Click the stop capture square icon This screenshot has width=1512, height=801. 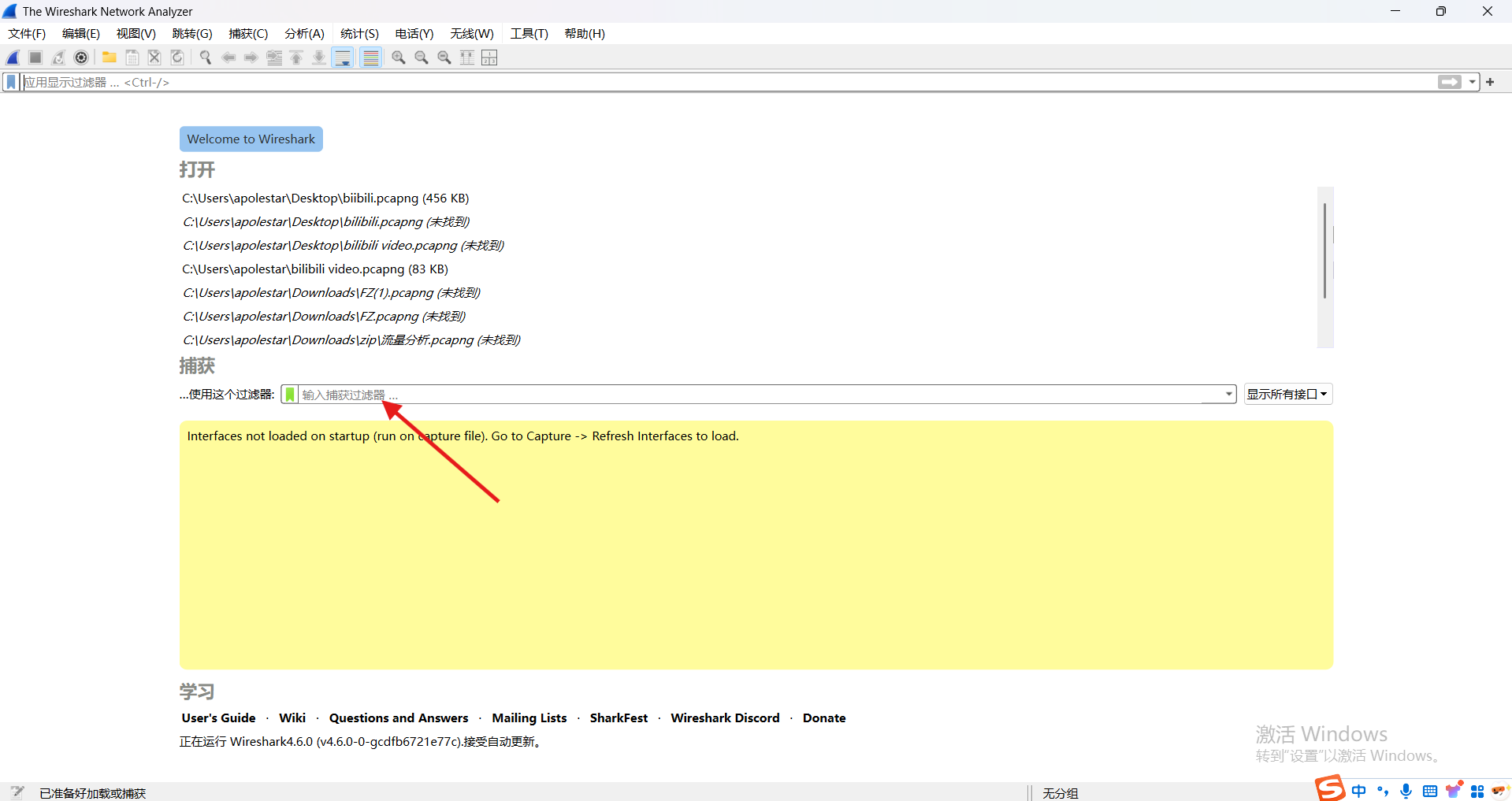[35, 57]
